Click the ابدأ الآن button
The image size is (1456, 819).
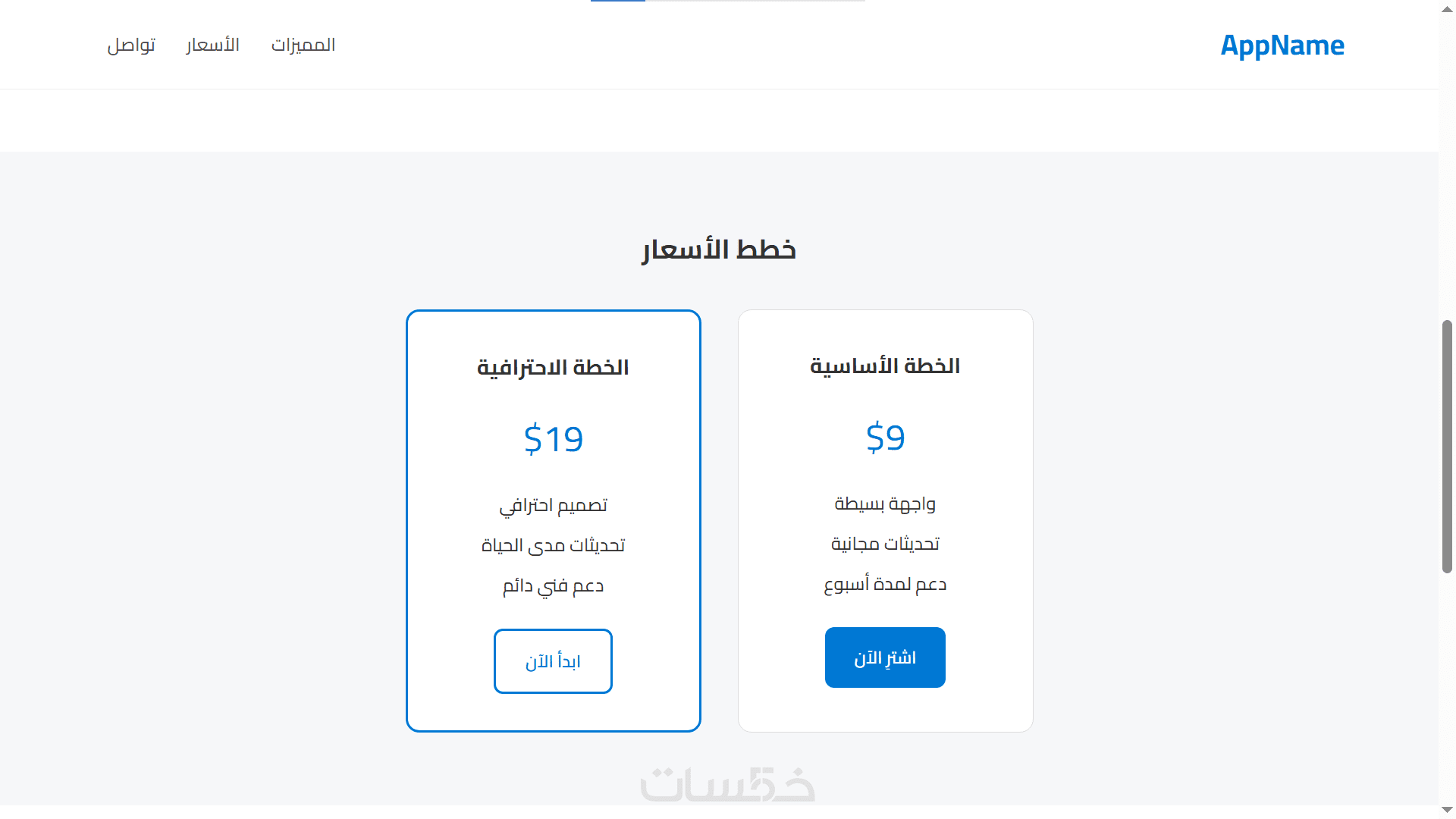coord(553,661)
